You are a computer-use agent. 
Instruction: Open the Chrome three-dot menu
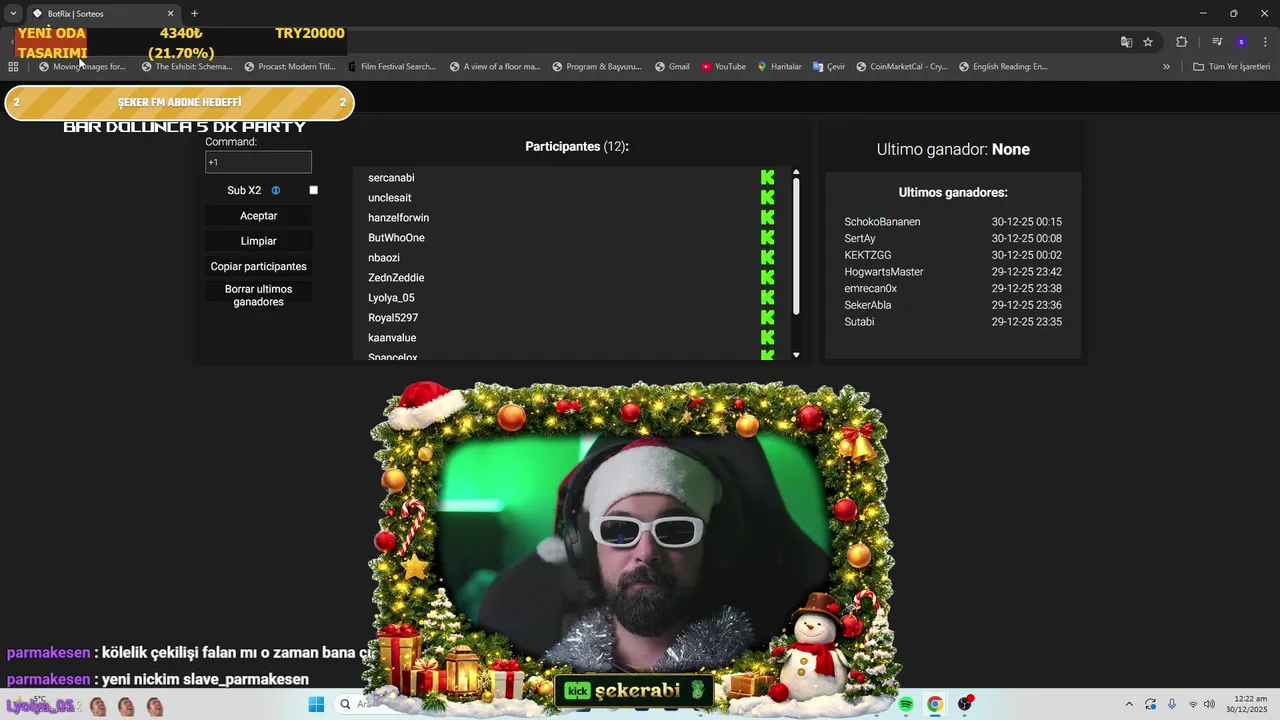pyautogui.click(x=1266, y=42)
